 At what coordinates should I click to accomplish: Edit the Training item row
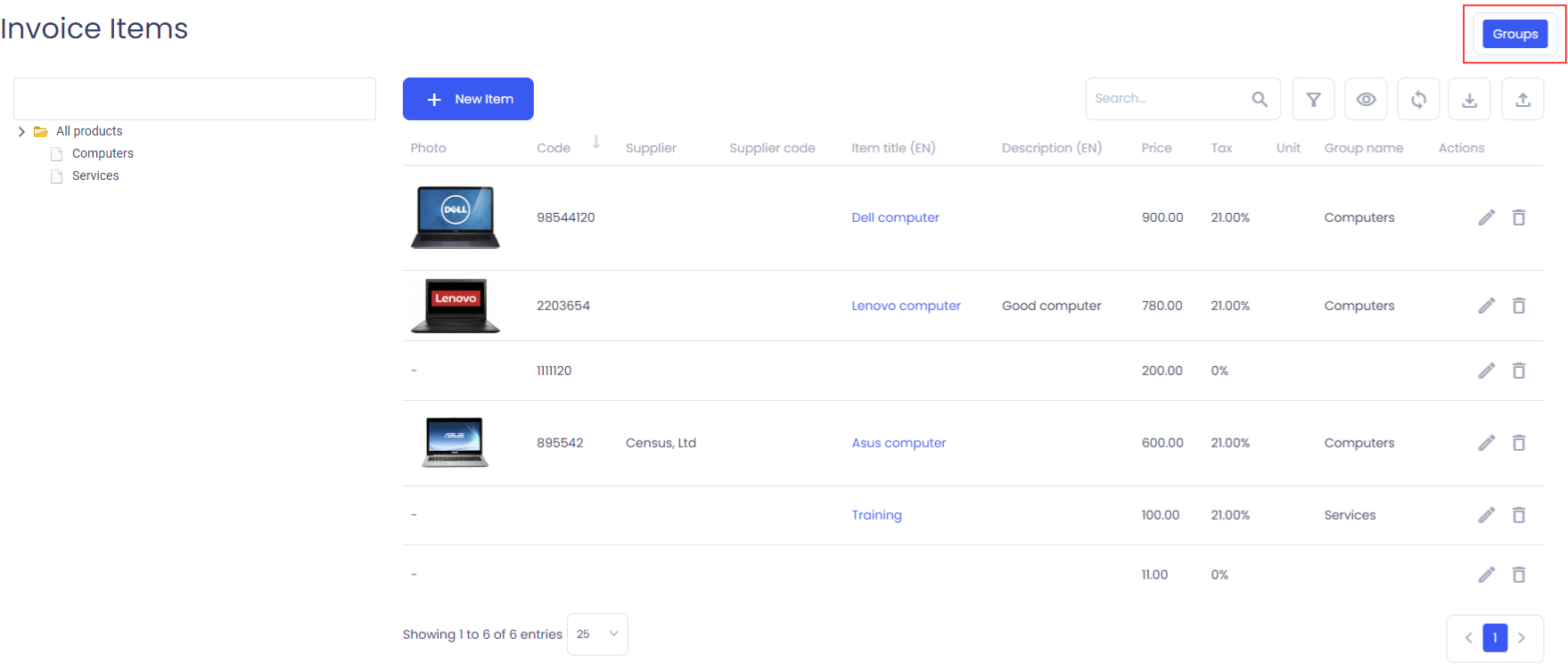1486,515
